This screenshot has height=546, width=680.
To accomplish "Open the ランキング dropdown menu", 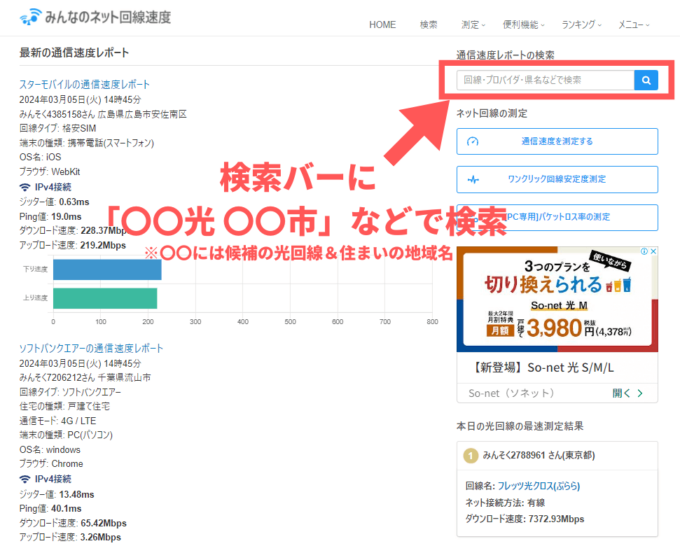I will pyautogui.click(x=583, y=25).
